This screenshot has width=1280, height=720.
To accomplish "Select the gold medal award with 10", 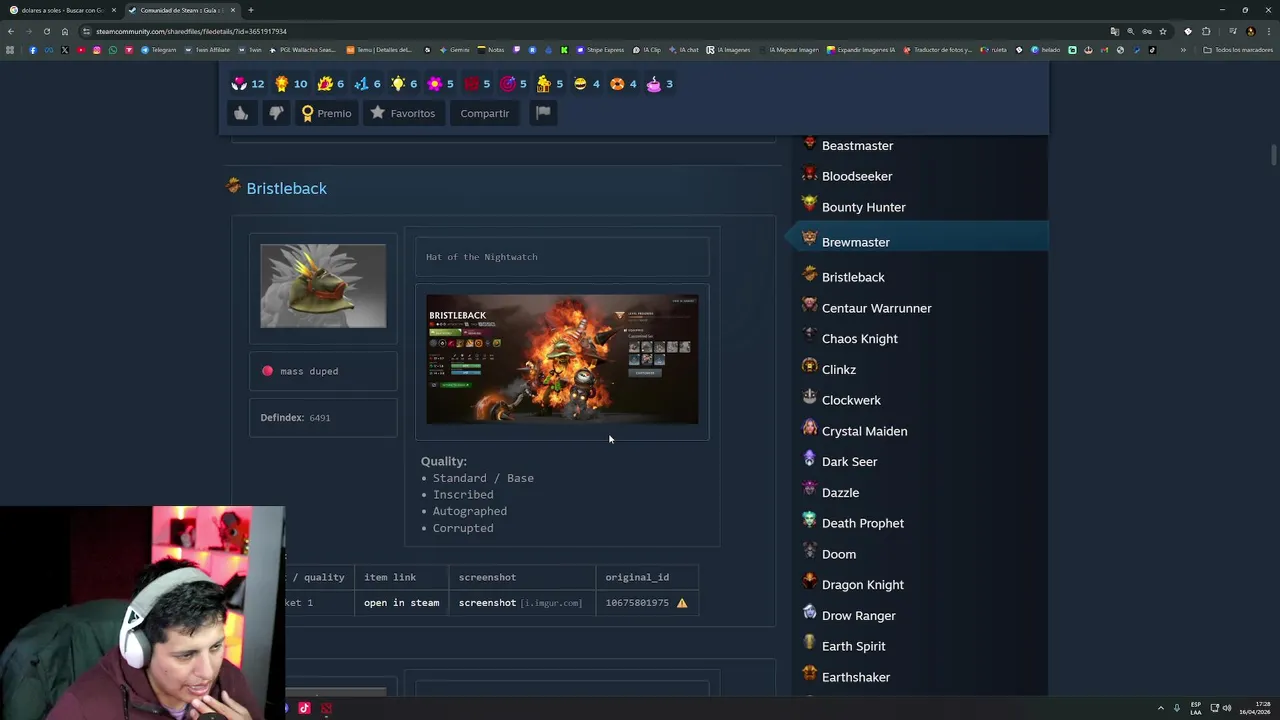I will (x=291, y=84).
